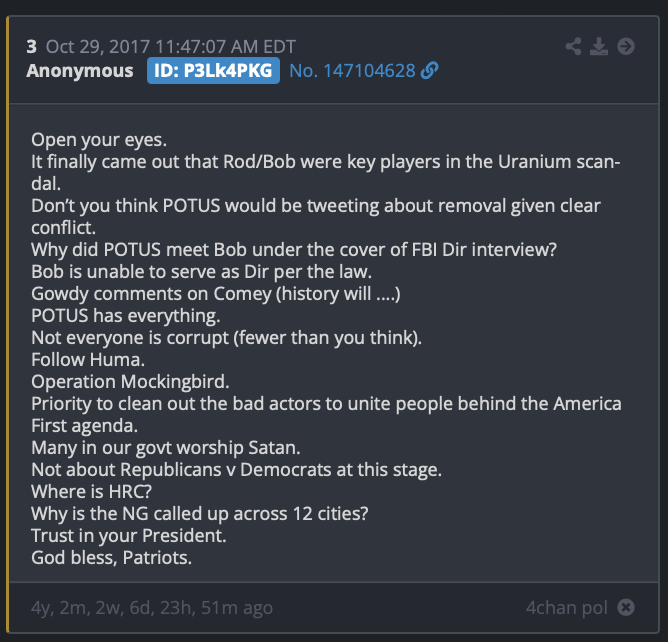Image resolution: width=668 pixels, height=642 pixels.
Task: Click the Anonymous poster name
Action: coord(80,71)
